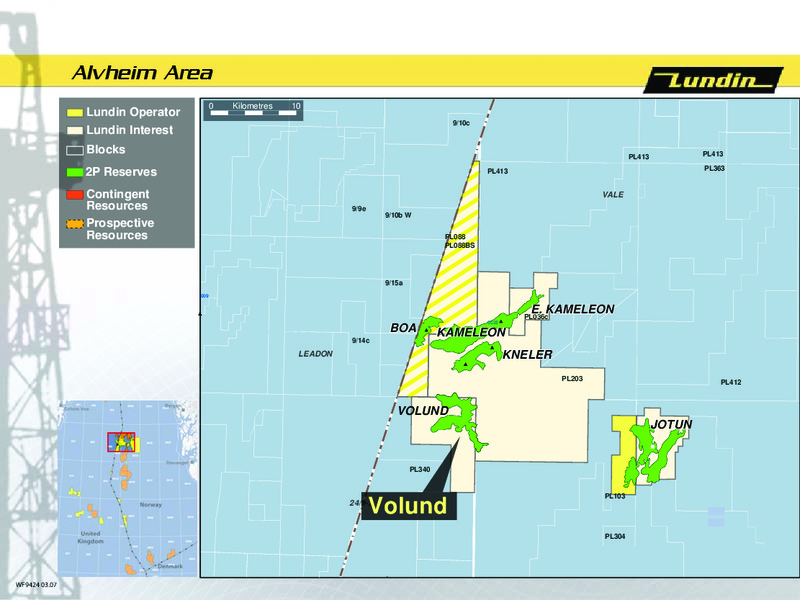Click the "9/9e" block label
Viewport: 800px width, 600px height.
pos(359,209)
